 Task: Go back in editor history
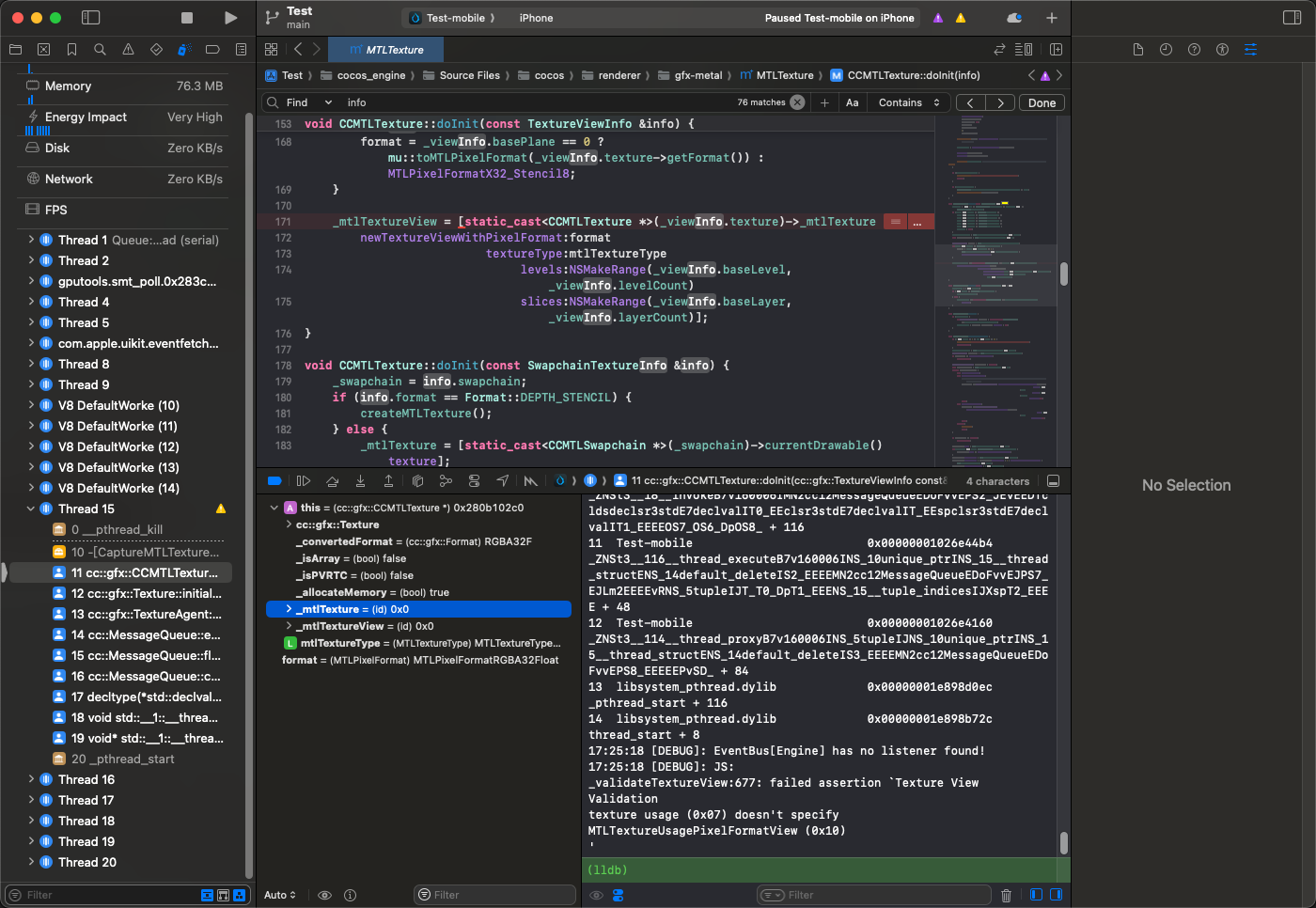[x=298, y=50]
